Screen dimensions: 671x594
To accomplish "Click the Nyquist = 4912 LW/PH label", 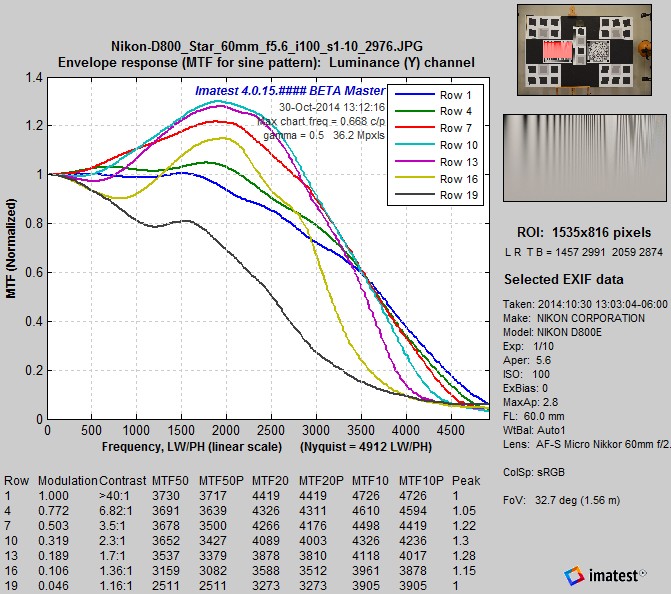I will point(366,447).
